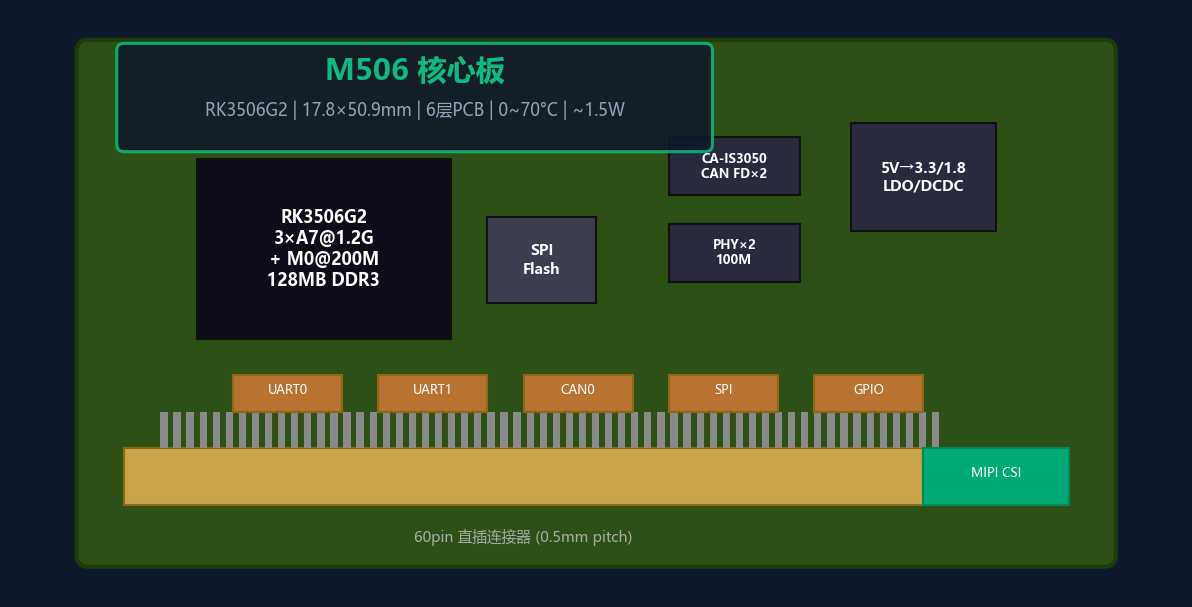Select the SPI Flash chip block
This screenshot has width=1192, height=607.
click(x=541, y=260)
